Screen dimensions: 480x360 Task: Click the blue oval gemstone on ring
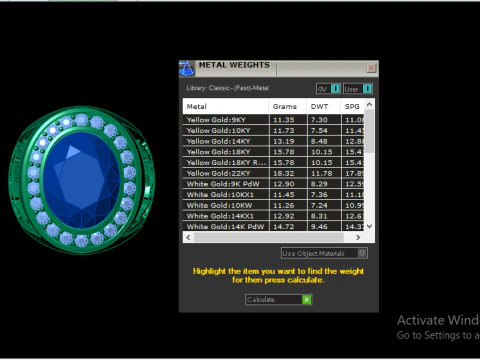(x=82, y=180)
